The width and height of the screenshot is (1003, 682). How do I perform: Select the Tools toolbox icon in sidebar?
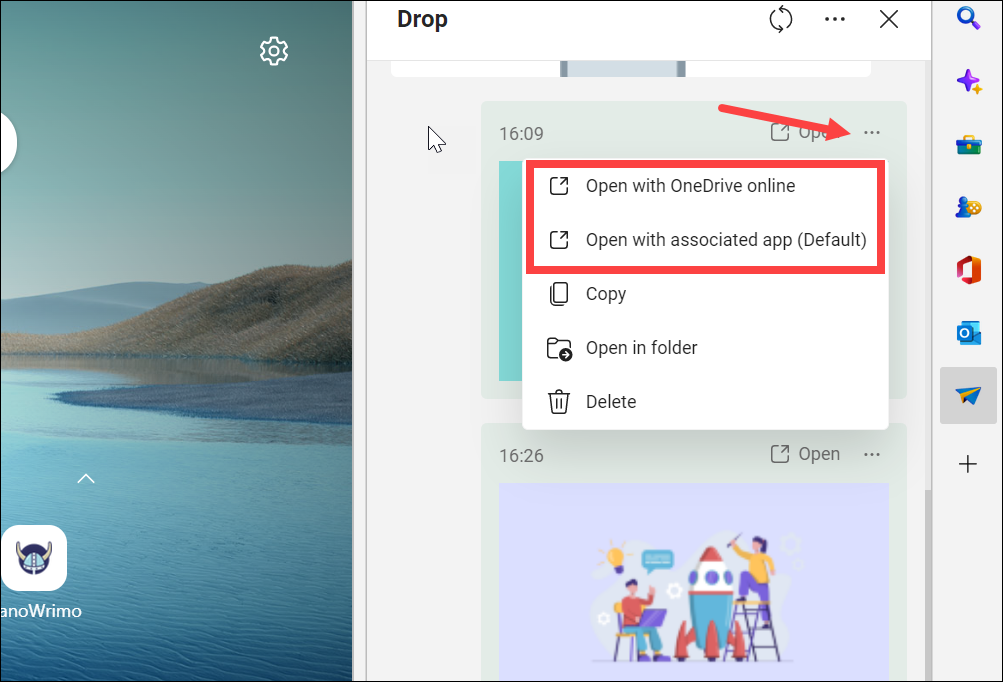click(967, 144)
